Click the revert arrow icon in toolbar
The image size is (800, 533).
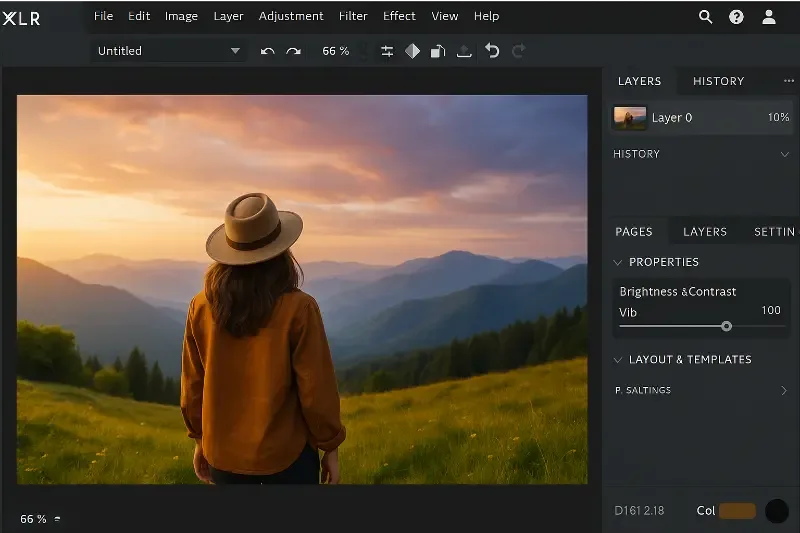pyautogui.click(x=492, y=50)
